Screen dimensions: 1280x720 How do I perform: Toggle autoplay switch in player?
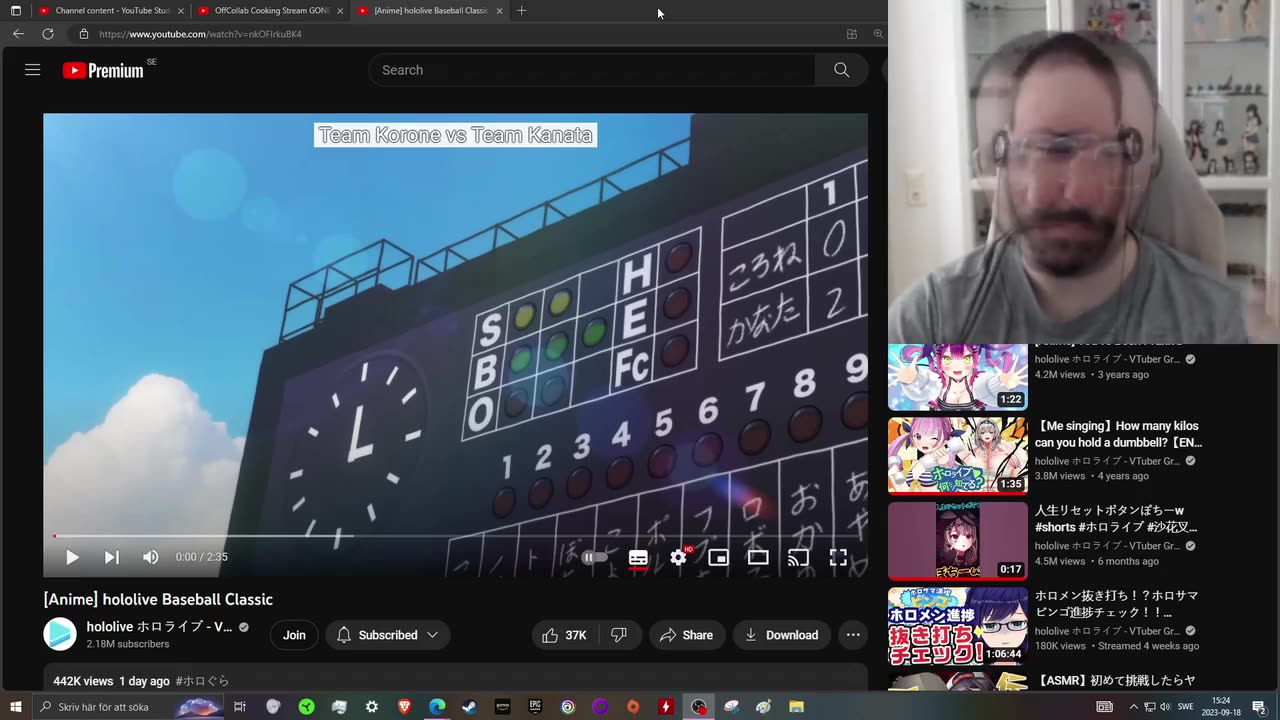click(x=594, y=557)
